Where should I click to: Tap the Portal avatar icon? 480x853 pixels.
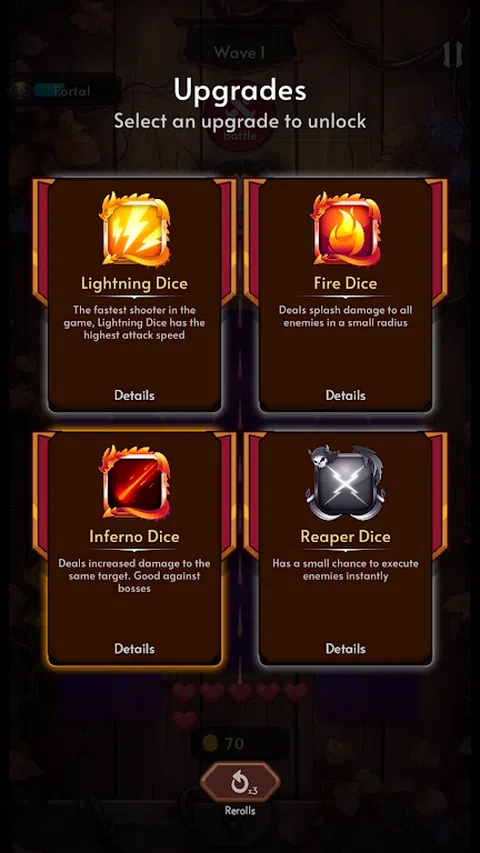pyautogui.click(x=21, y=90)
